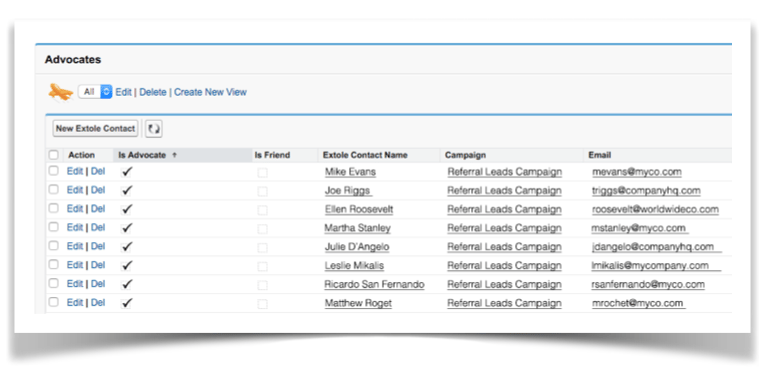Click Is Advocate checkmark for Mike Evans

[127, 172]
